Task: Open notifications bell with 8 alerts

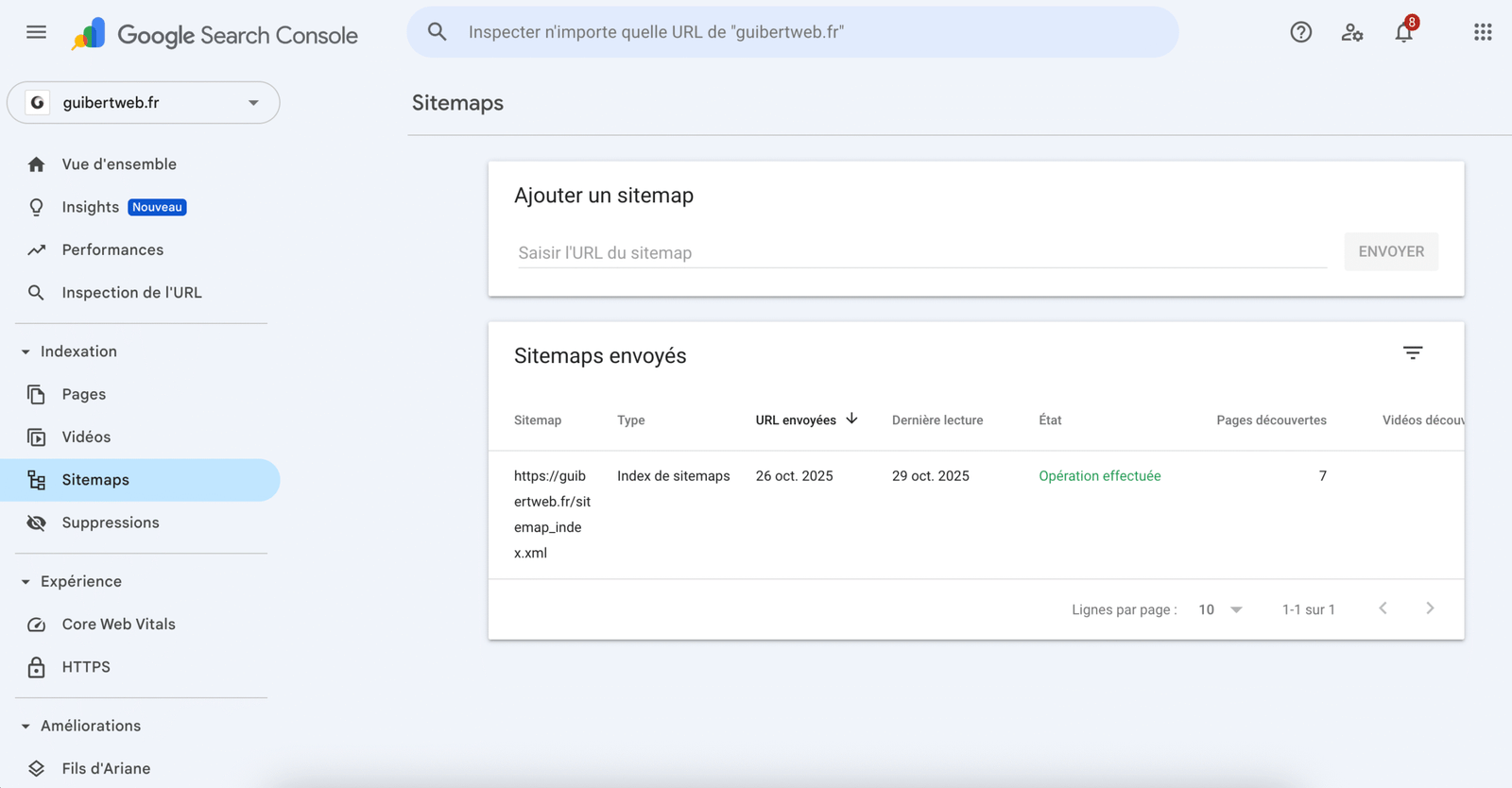Action: pyautogui.click(x=1404, y=32)
